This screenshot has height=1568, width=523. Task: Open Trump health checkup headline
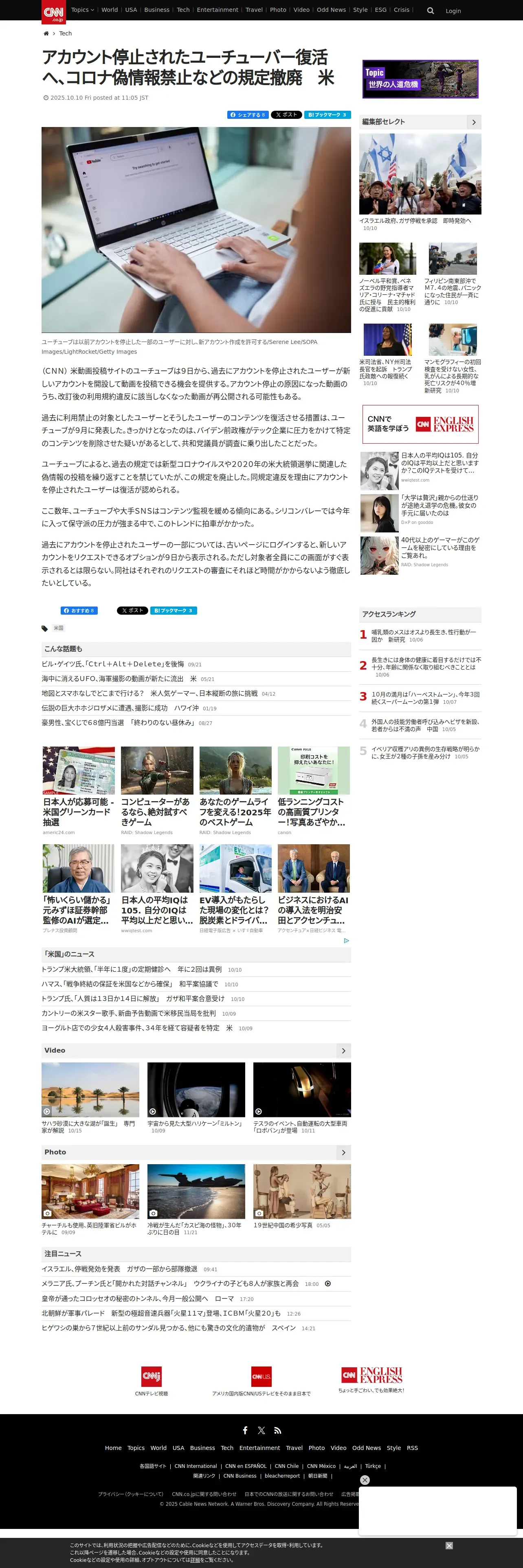132,969
